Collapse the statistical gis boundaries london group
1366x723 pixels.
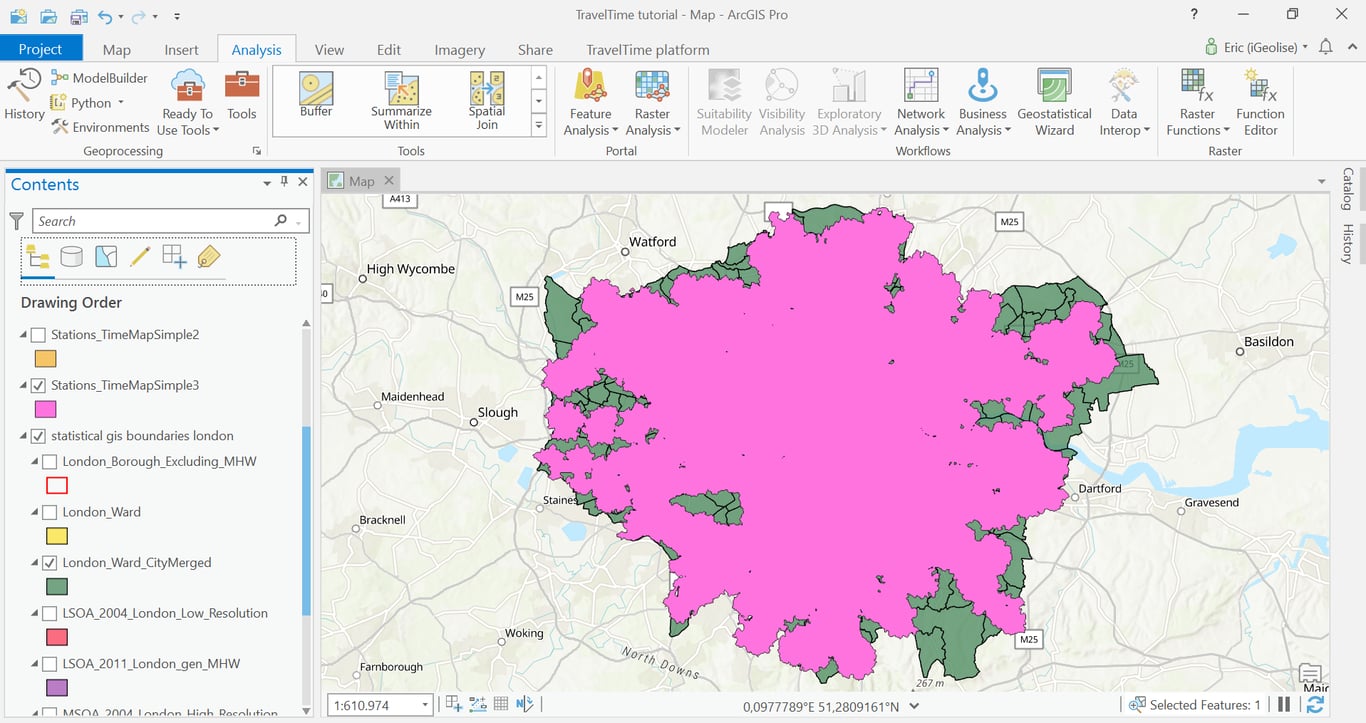click(24, 436)
